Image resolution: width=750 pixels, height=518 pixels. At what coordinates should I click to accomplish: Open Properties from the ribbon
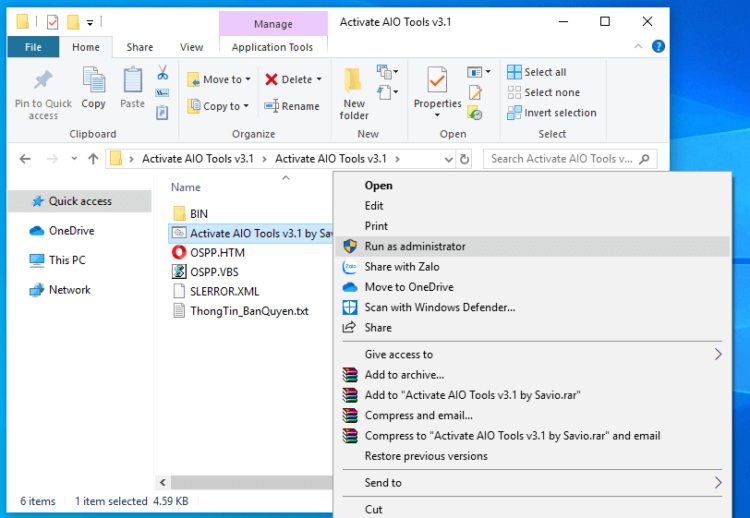(437, 82)
